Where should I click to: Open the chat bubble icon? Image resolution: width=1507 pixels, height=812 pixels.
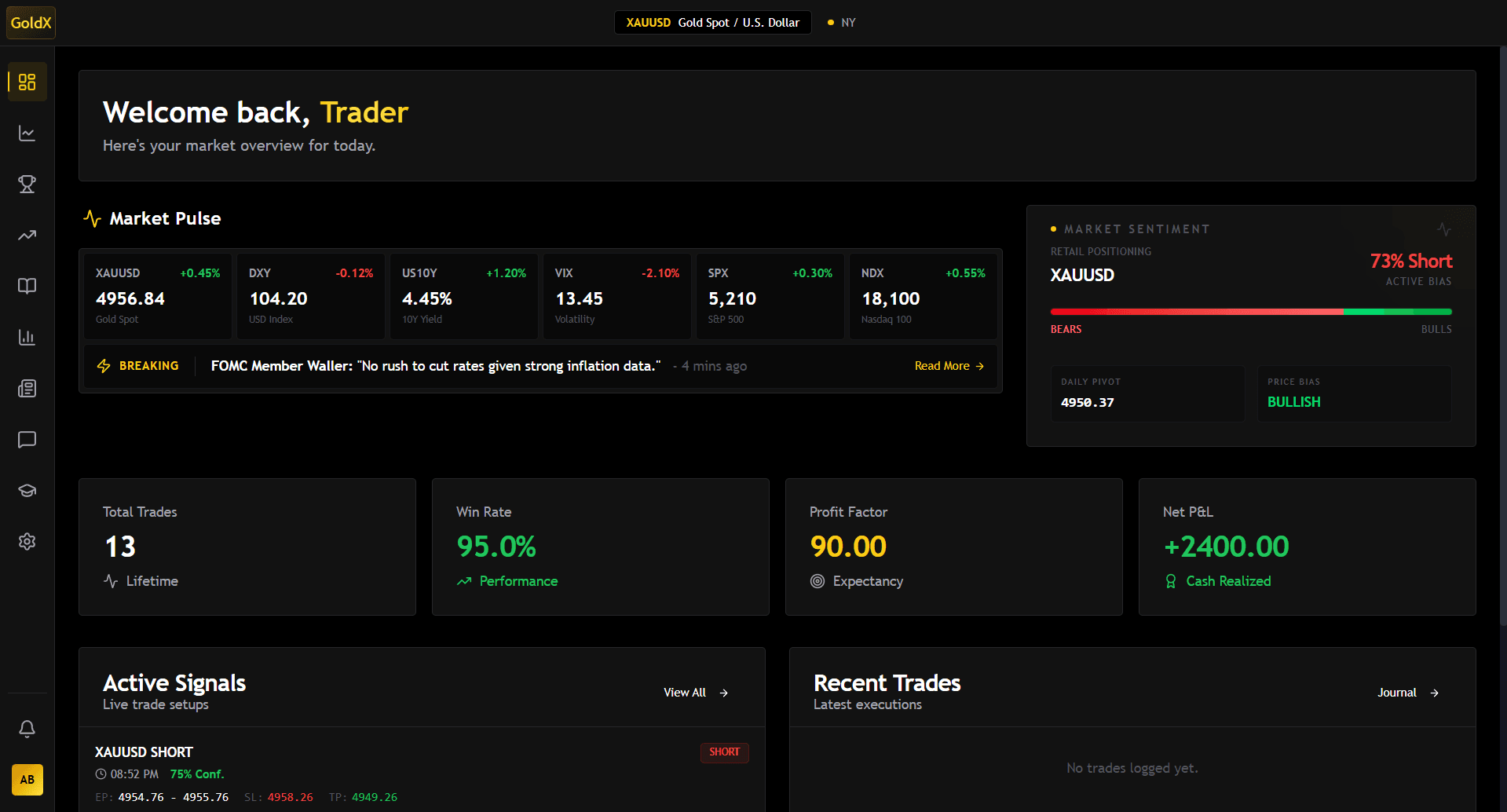tap(27, 439)
